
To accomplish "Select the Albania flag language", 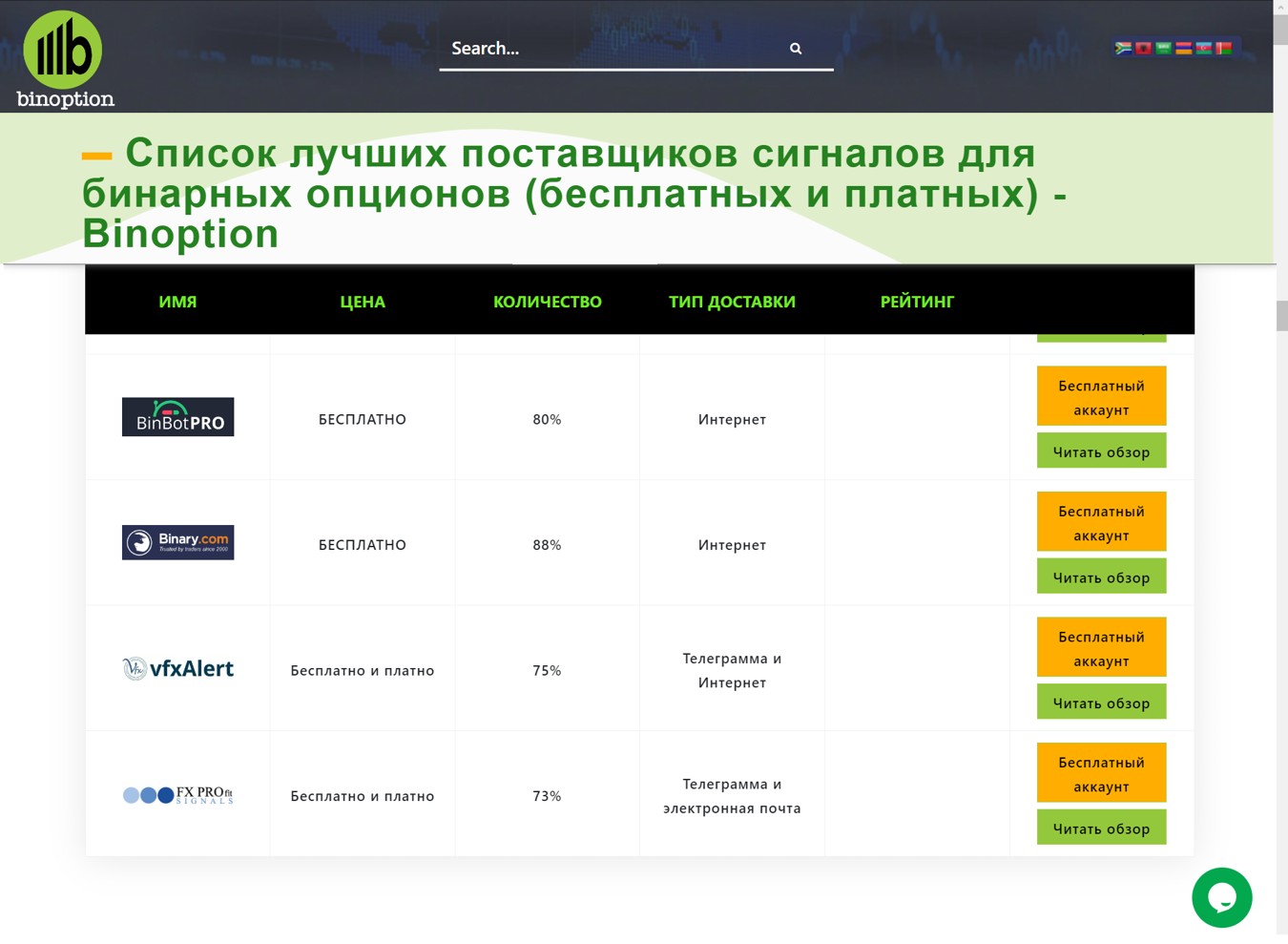I will point(1143,48).
